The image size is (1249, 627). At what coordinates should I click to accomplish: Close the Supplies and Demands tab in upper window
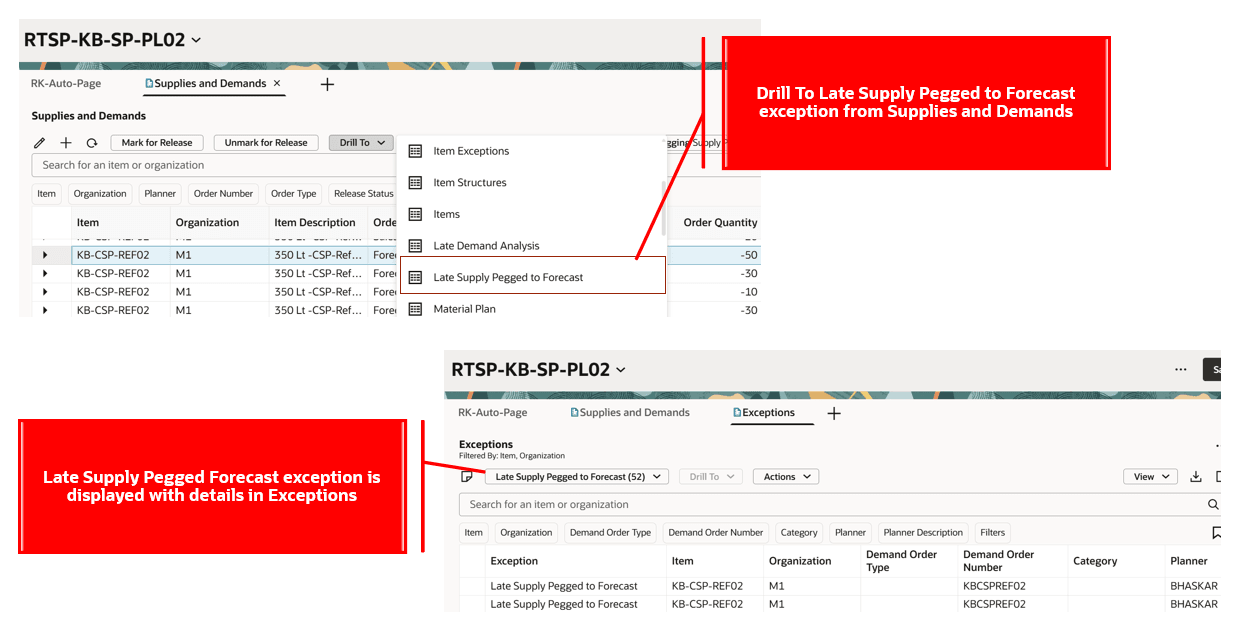pyautogui.click(x=277, y=84)
